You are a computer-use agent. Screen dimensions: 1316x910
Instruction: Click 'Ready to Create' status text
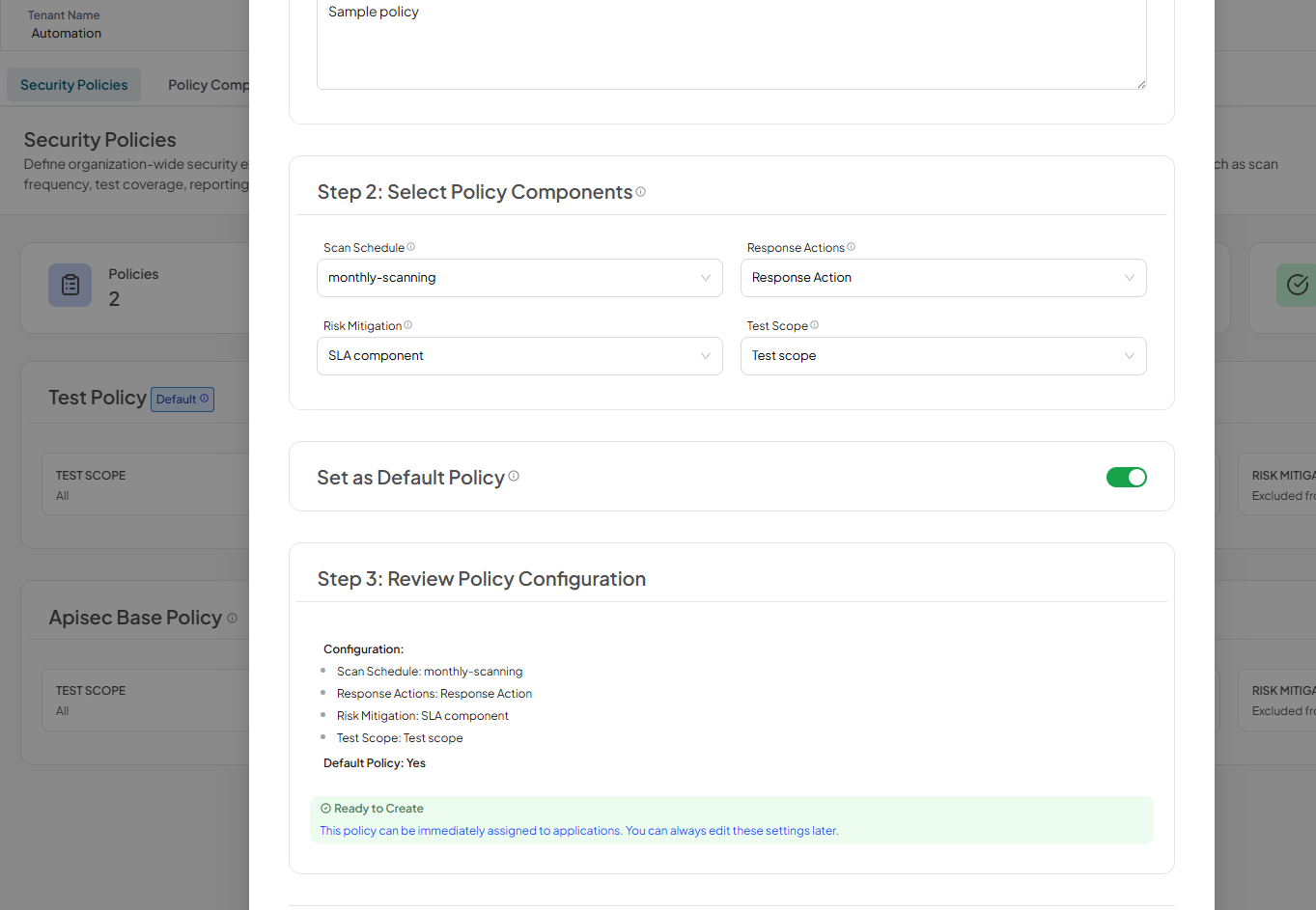(x=378, y=809)
